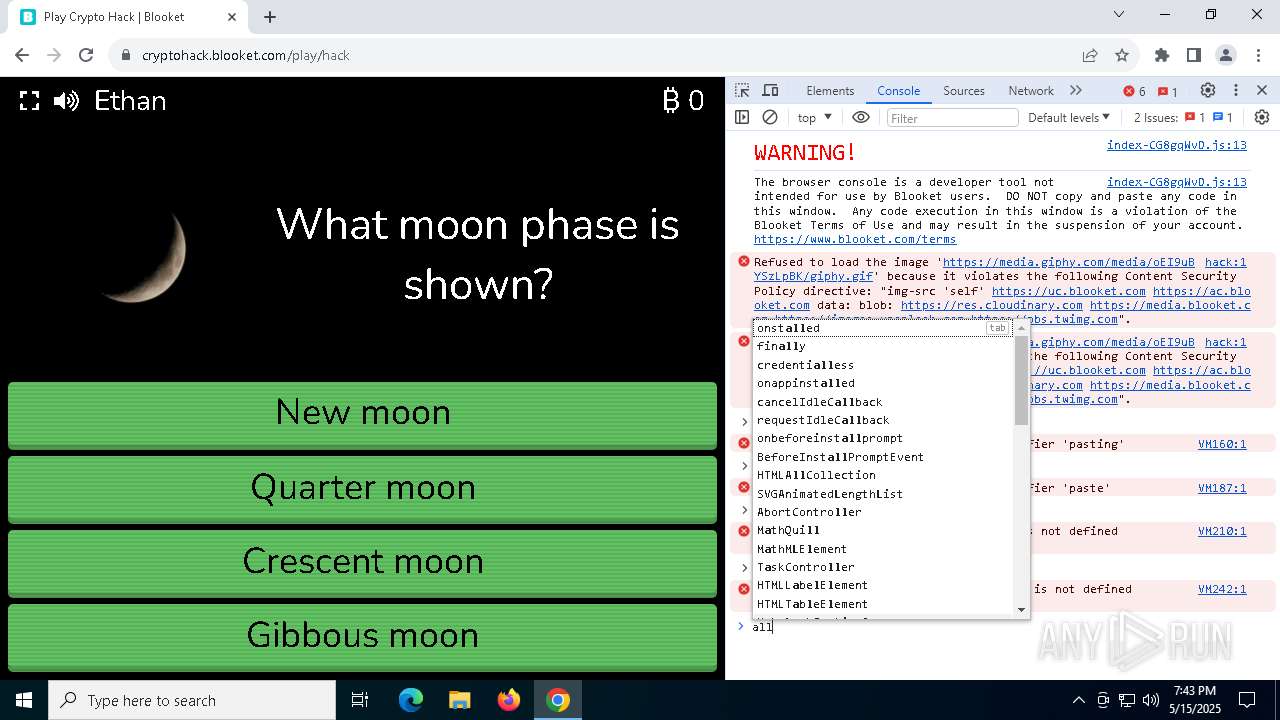Select the finally autocomplete suggestion
1280x720 pixels.
(883, 346)
